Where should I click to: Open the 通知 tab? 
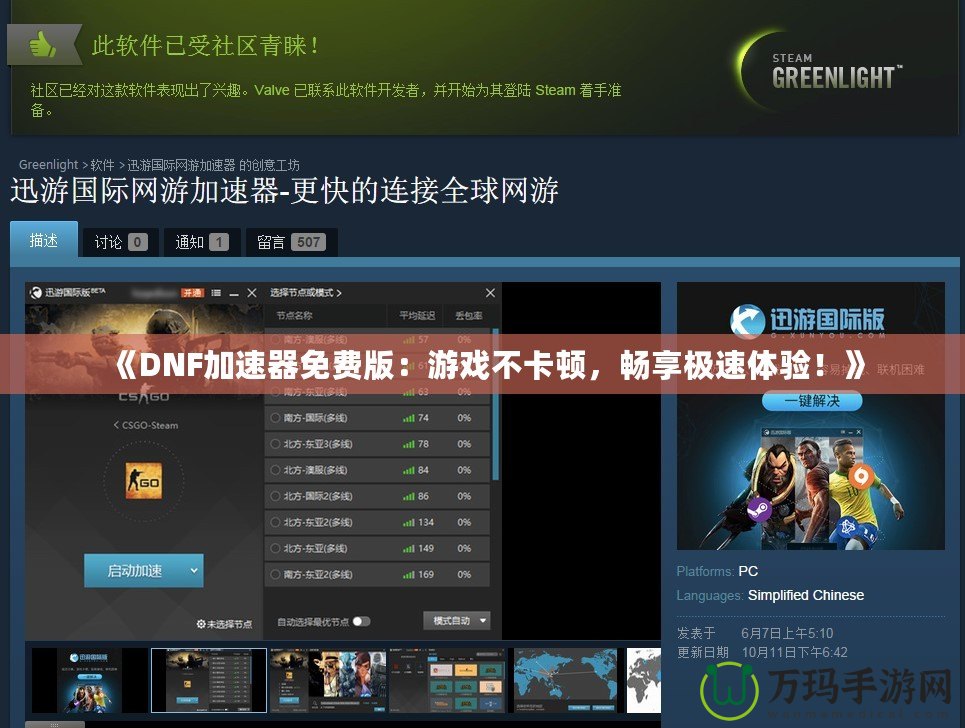pyautogui.click(x=202, y=242)
